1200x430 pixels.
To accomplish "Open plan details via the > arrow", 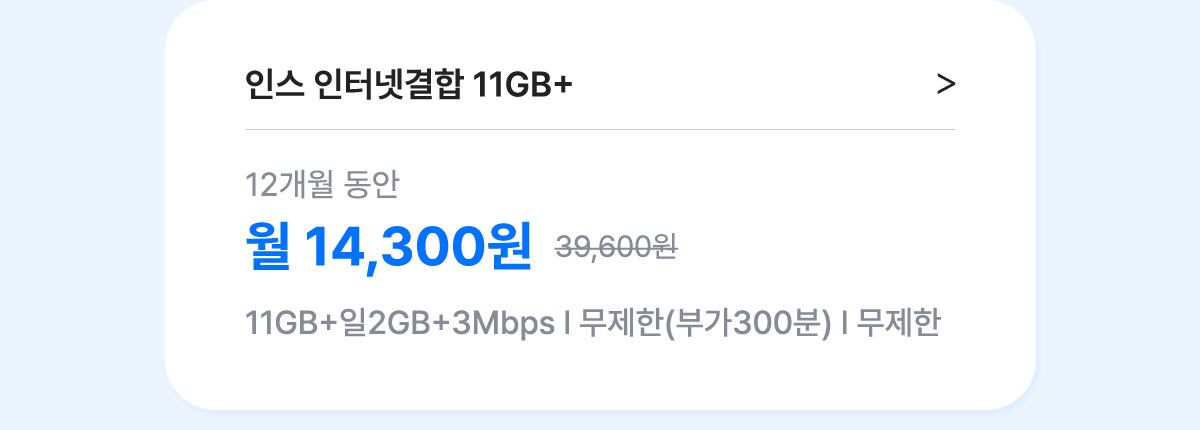I will tap(946, 86).
